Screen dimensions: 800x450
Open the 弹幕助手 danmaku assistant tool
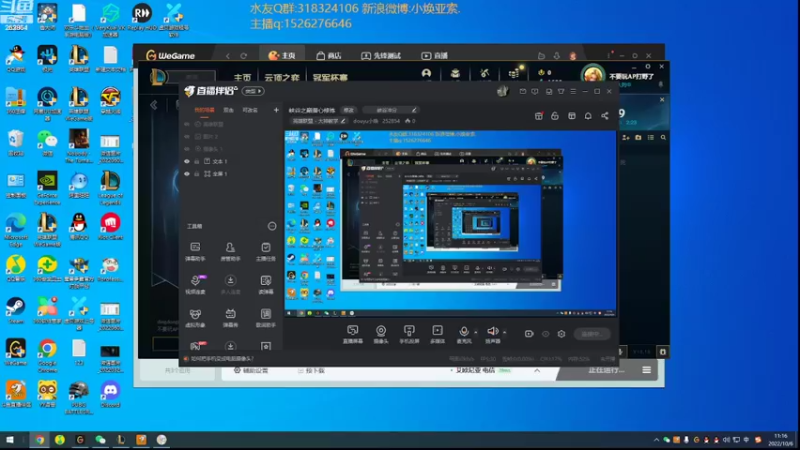pyautogui.click(x=195, y=252)
